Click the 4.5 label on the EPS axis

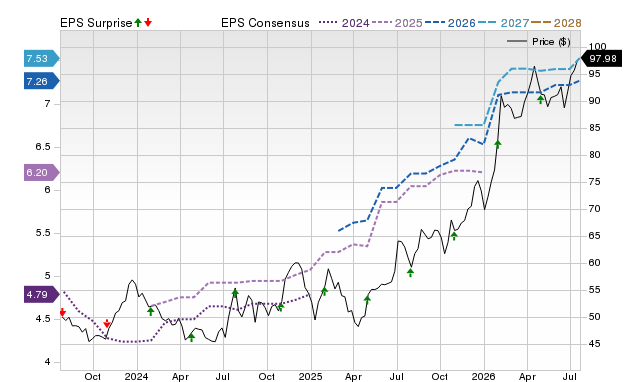pos(43,319)
